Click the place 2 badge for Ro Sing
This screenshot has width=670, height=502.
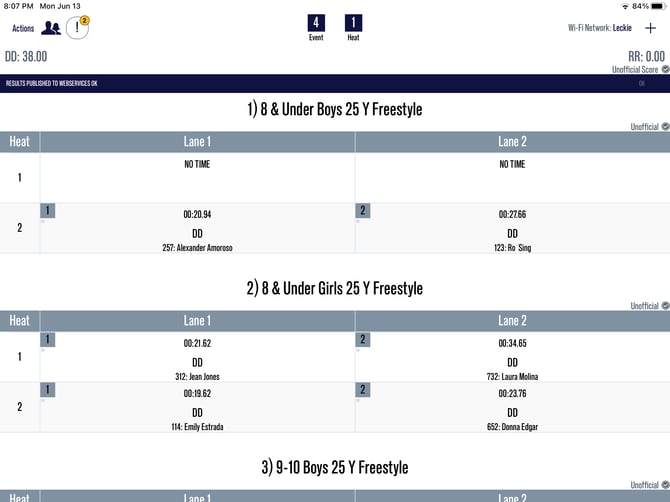coord(362,211)
